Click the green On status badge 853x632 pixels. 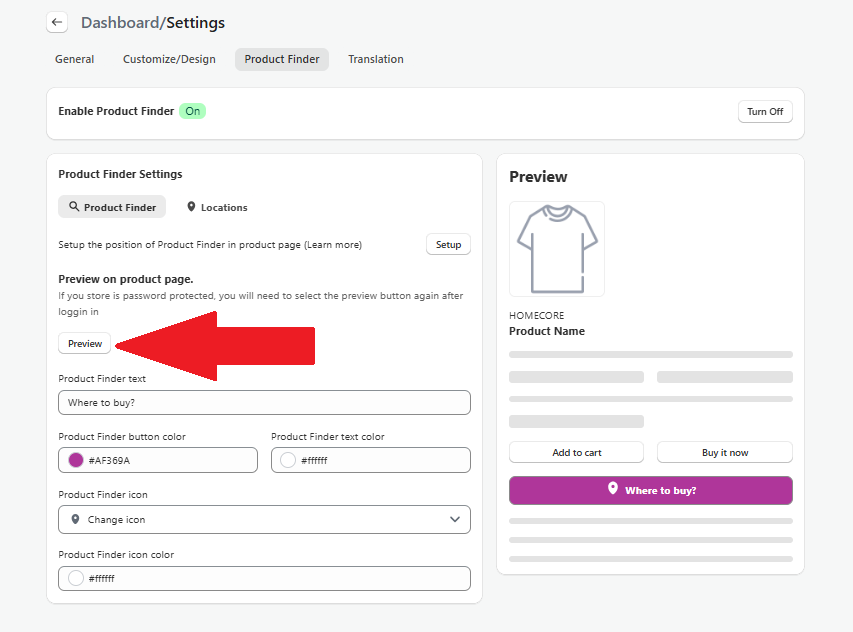coord(192,111)
